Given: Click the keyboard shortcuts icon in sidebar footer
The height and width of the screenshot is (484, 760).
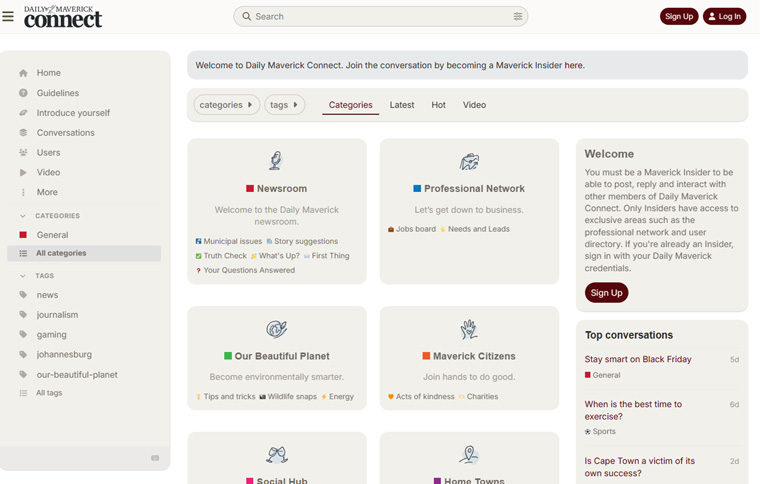Looking at the screenshot, I should [x=155, y=458].
